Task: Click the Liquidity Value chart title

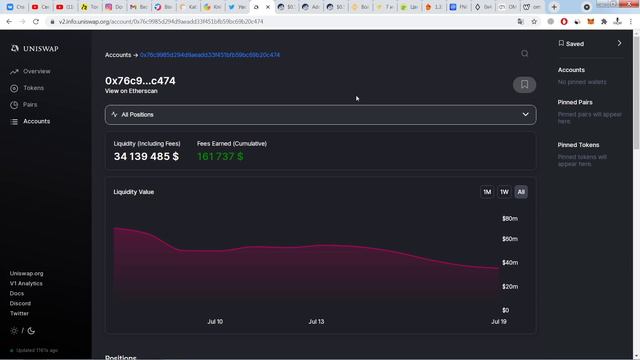Action: tap(134, 192)
